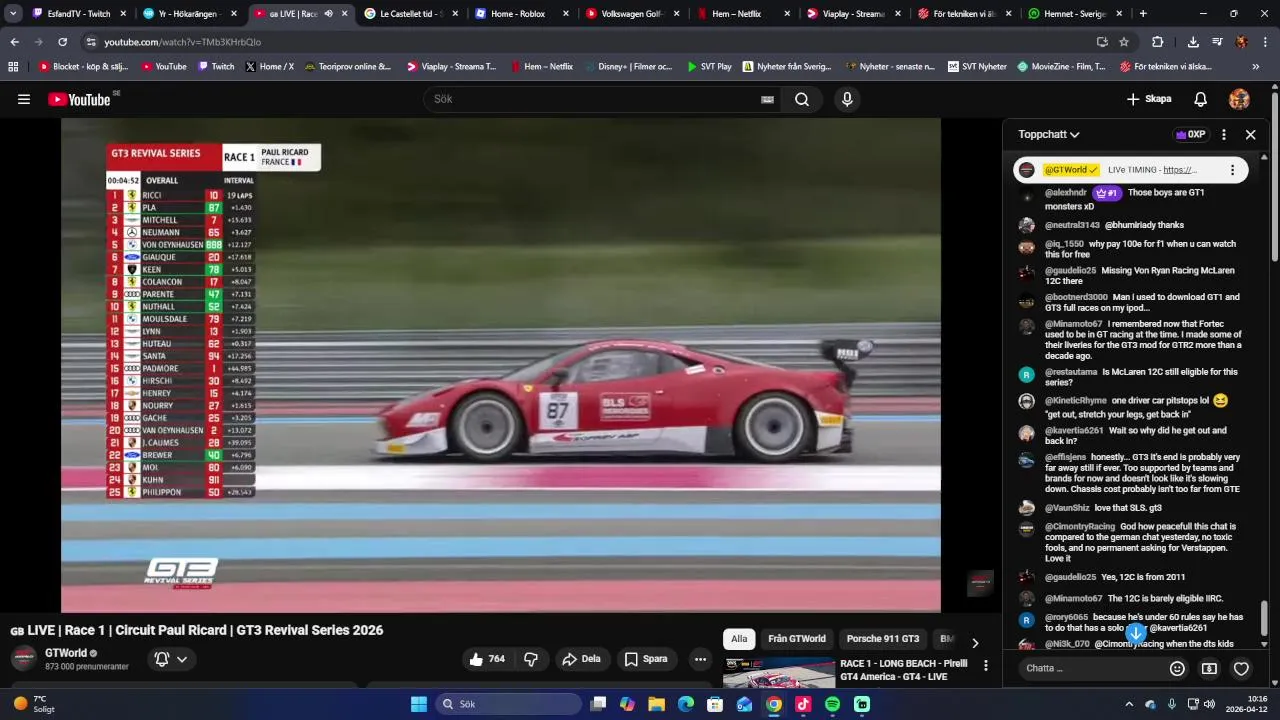The width and height of the screenshot is (1280, 720).
Task: Like the video with thumbs-up
Action: point(487,659)
